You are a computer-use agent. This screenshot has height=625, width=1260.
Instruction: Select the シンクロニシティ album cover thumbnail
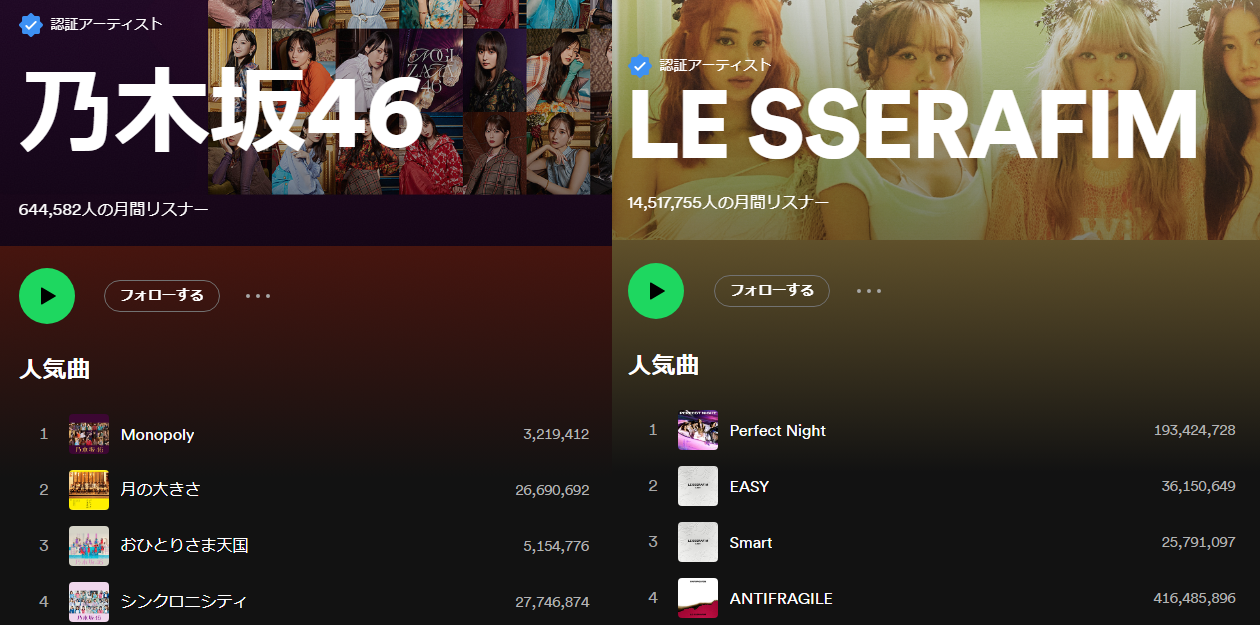click(89, 602)
